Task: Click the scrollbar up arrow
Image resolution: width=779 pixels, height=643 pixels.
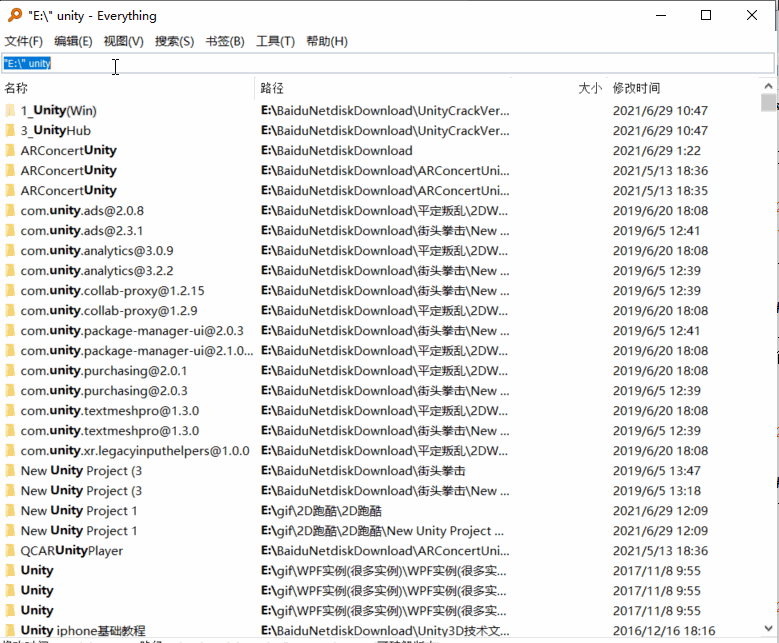Action: (768, 86)
